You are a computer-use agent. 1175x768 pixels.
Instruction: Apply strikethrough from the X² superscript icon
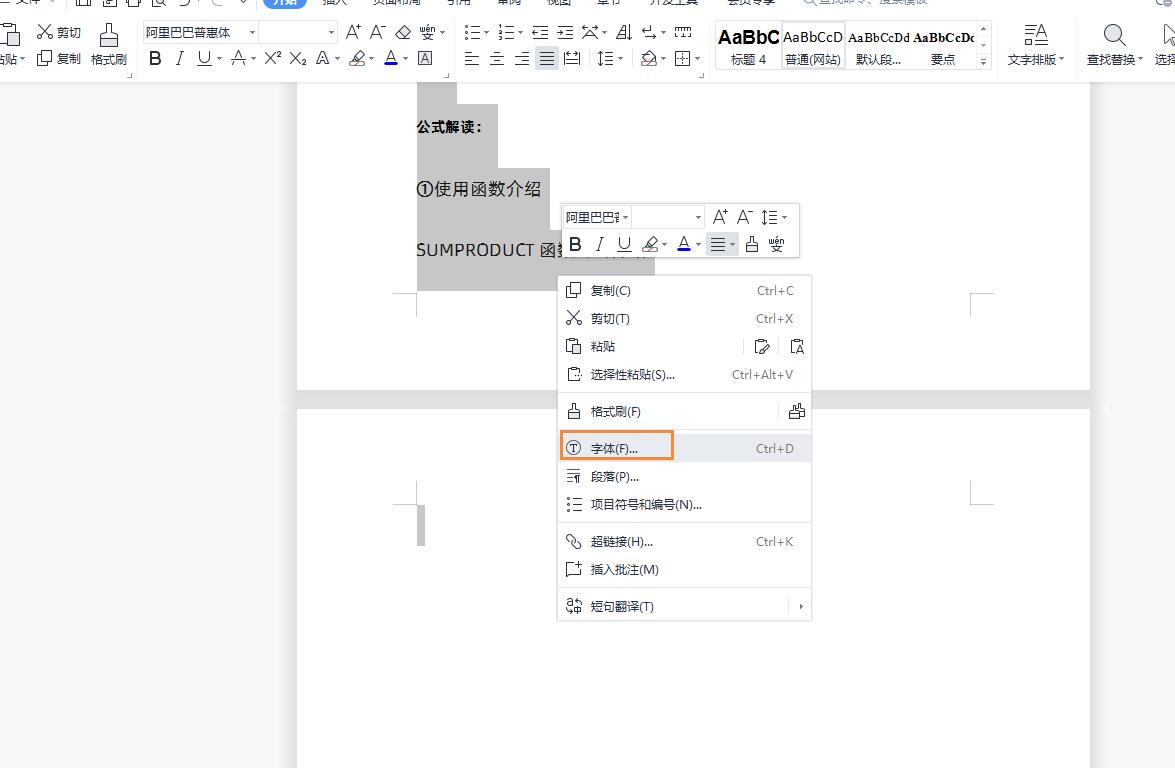point(271,59)
